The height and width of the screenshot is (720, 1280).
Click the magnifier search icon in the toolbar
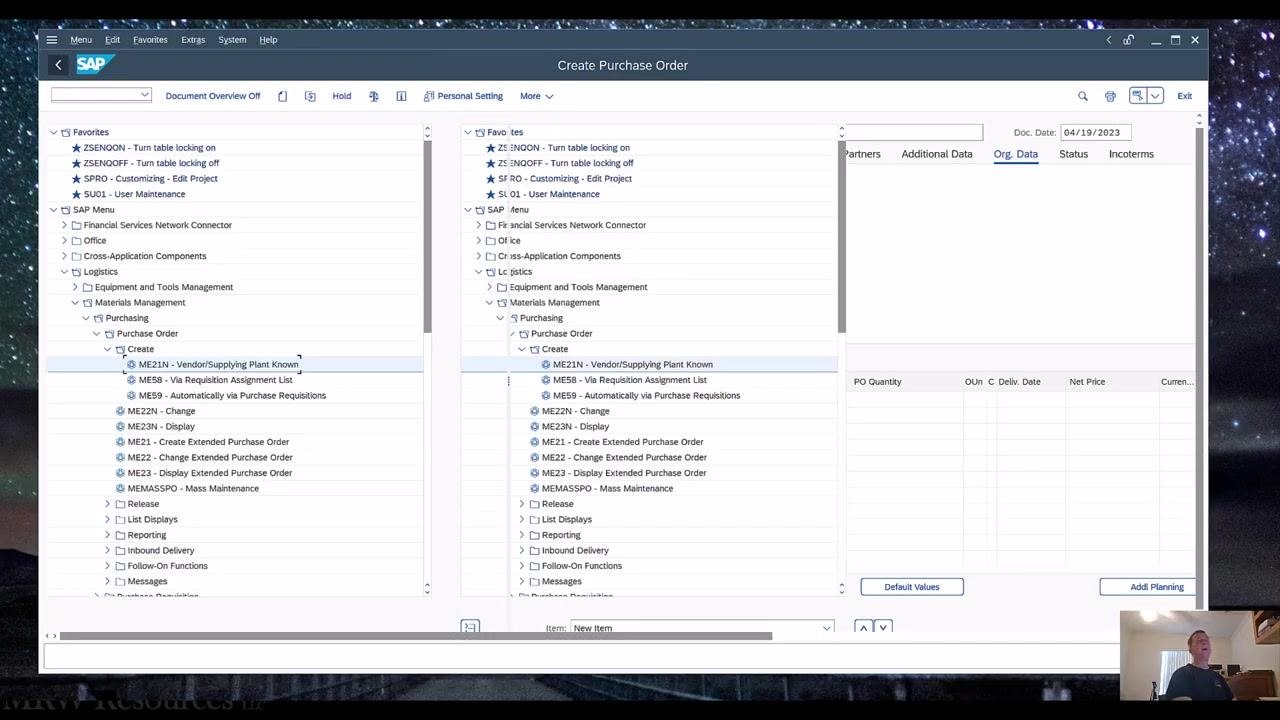[1082, 96]
